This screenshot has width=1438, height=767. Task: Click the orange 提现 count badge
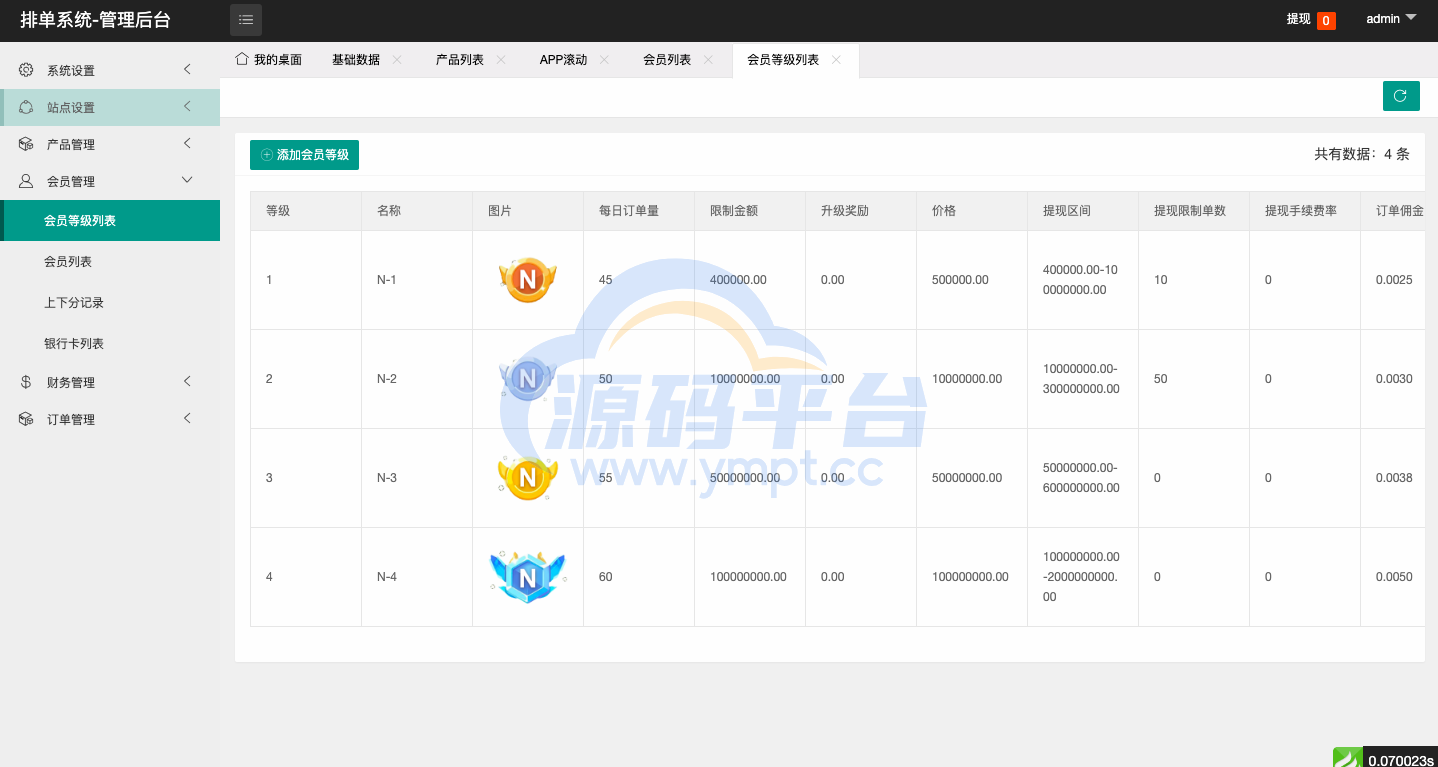pyautogui.click(x=1326, y=20)
